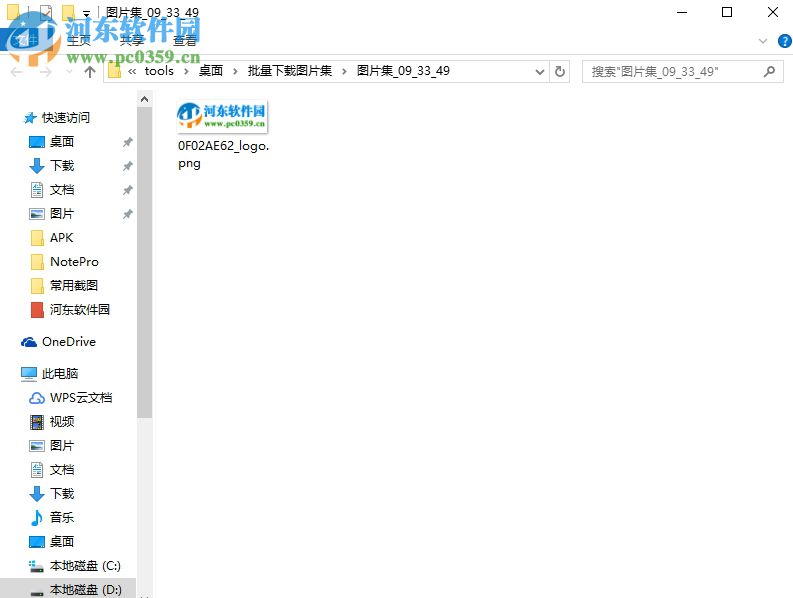This screenshot has width=793, height=598.
Task: Click the red 河东软件园 icon
Action: point(37,310)
